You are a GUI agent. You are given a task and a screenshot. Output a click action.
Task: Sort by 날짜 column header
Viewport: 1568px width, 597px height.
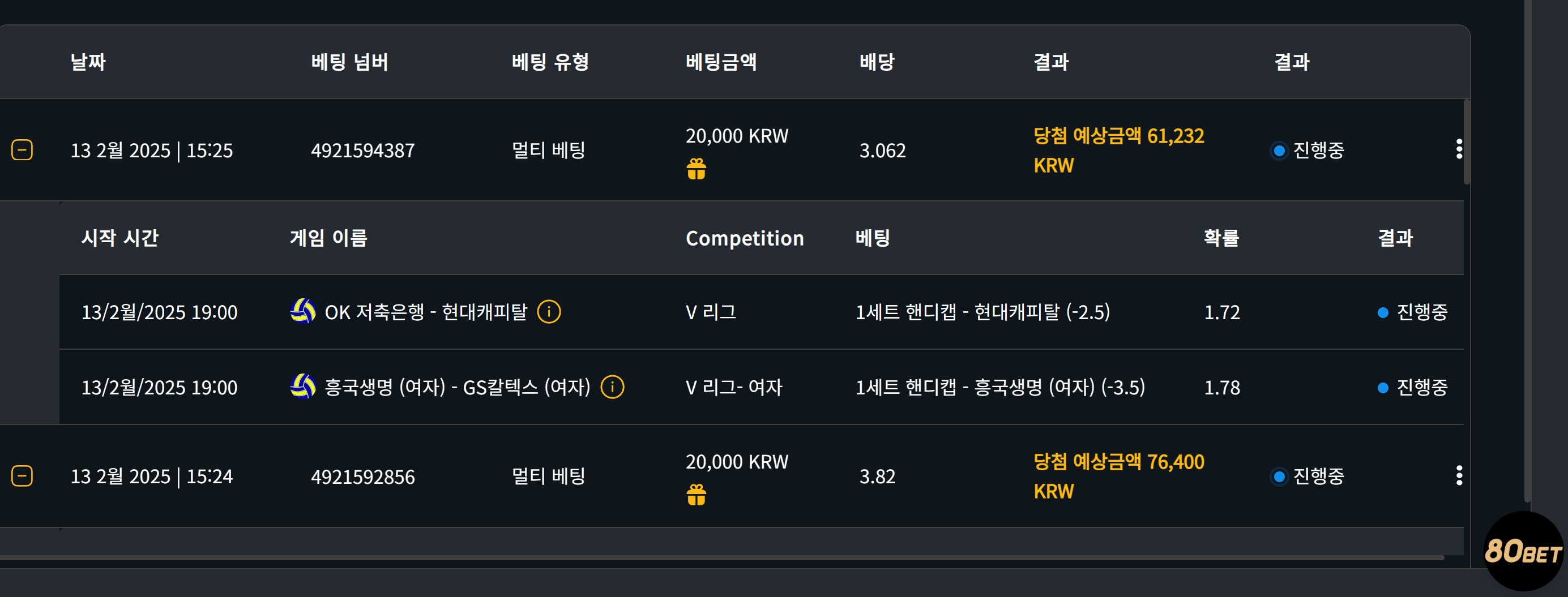pyautogui.click(x=88, y=62)
